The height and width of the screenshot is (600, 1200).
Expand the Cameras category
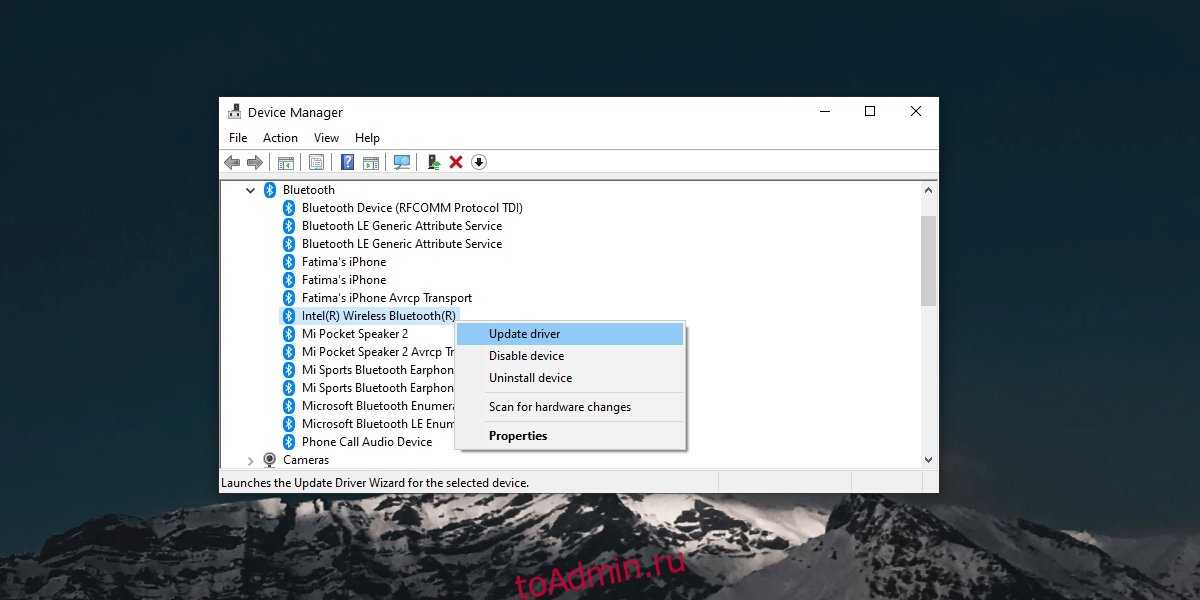(250, 460)
